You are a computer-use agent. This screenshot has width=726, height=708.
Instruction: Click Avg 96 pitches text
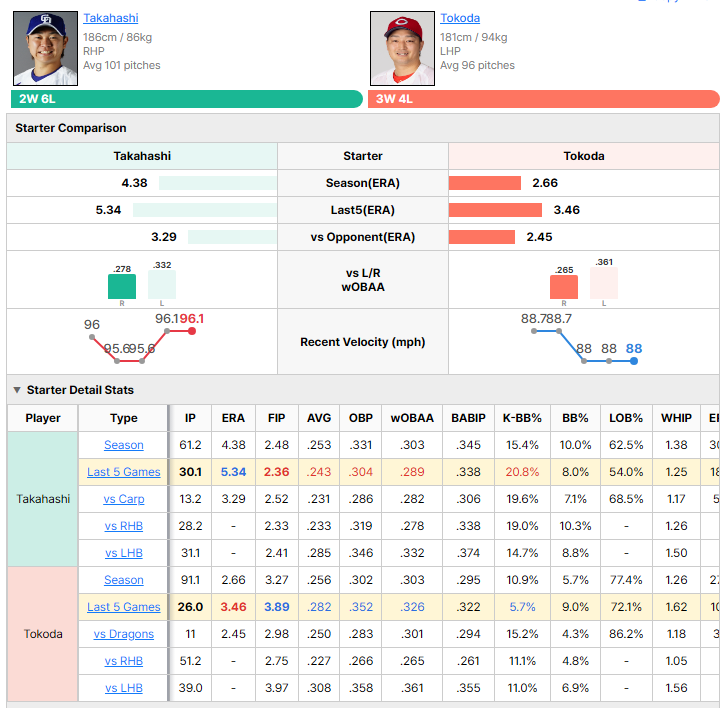tap(477, 65)
